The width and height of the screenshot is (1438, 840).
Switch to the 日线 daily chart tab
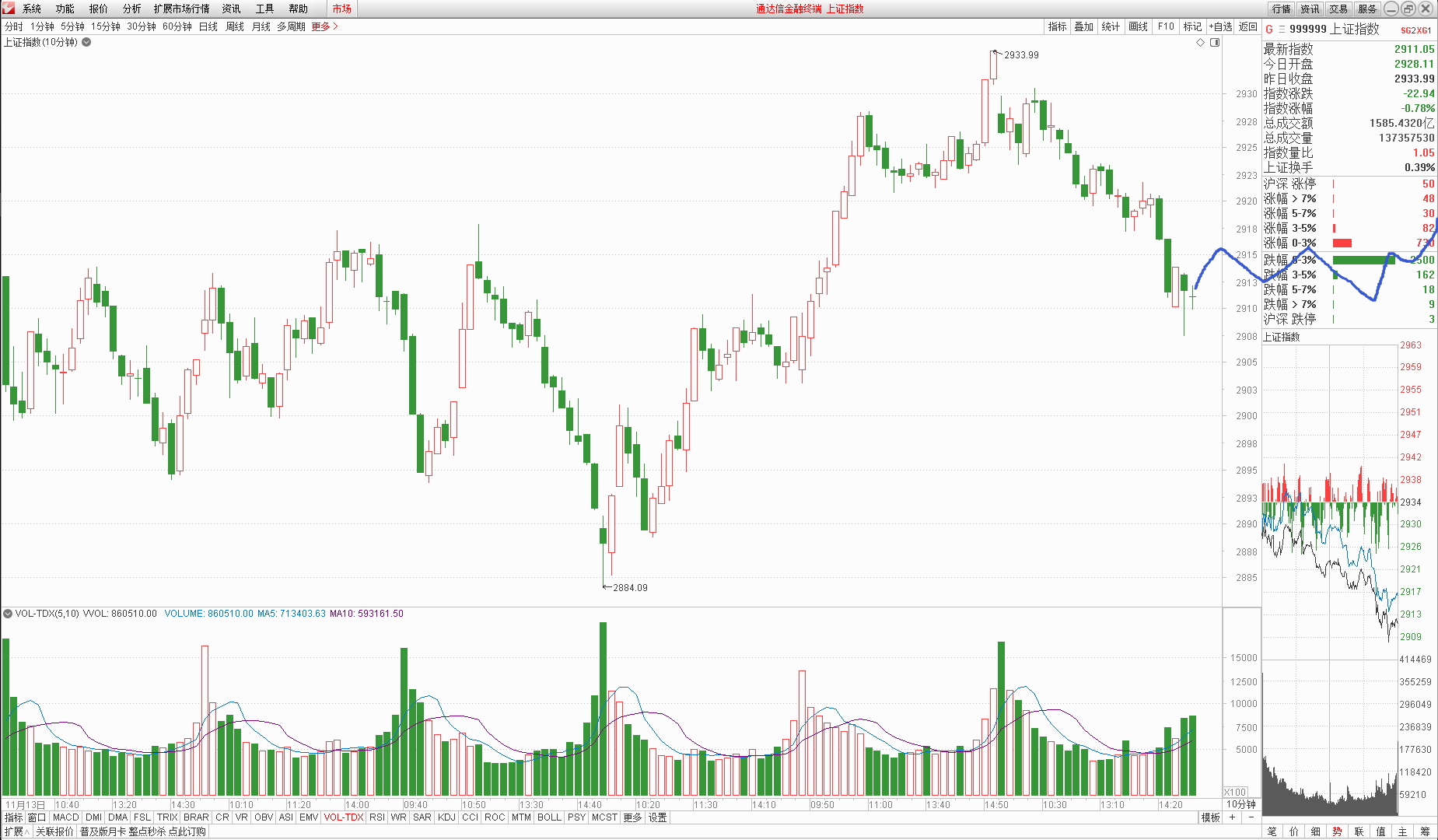coord(208,26)
